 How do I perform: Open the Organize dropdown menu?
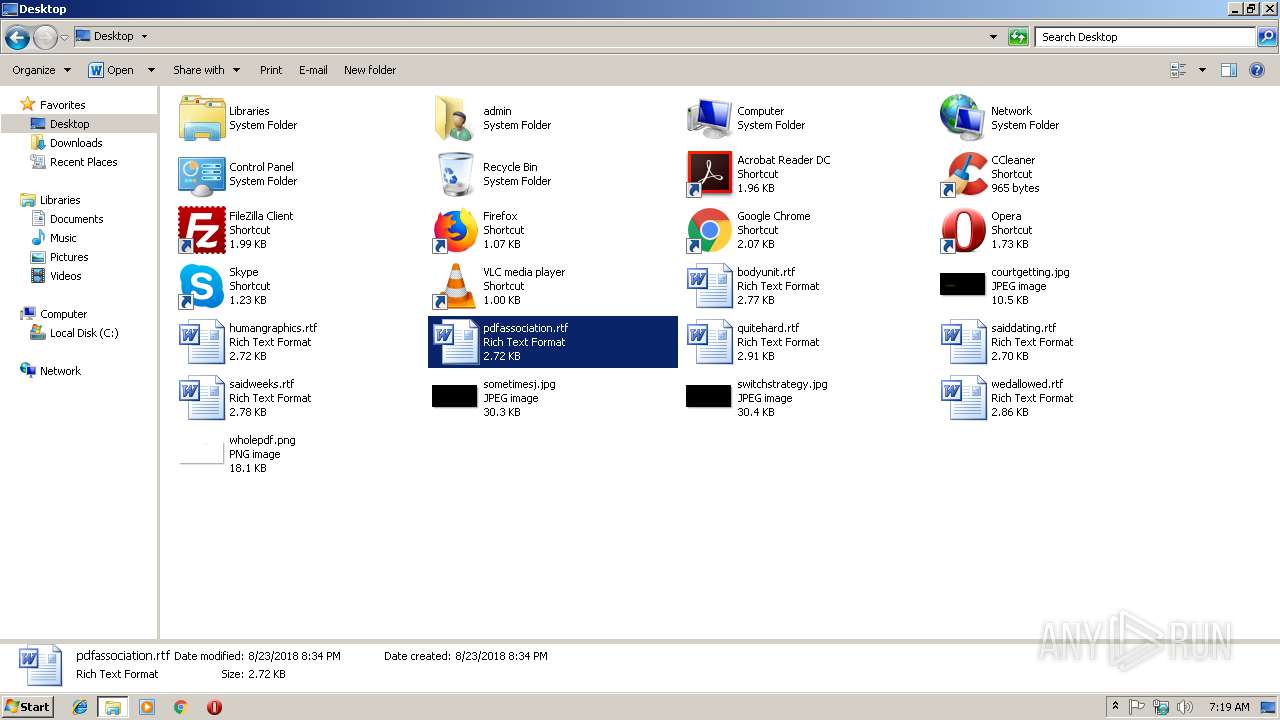(x=41, y=70)
